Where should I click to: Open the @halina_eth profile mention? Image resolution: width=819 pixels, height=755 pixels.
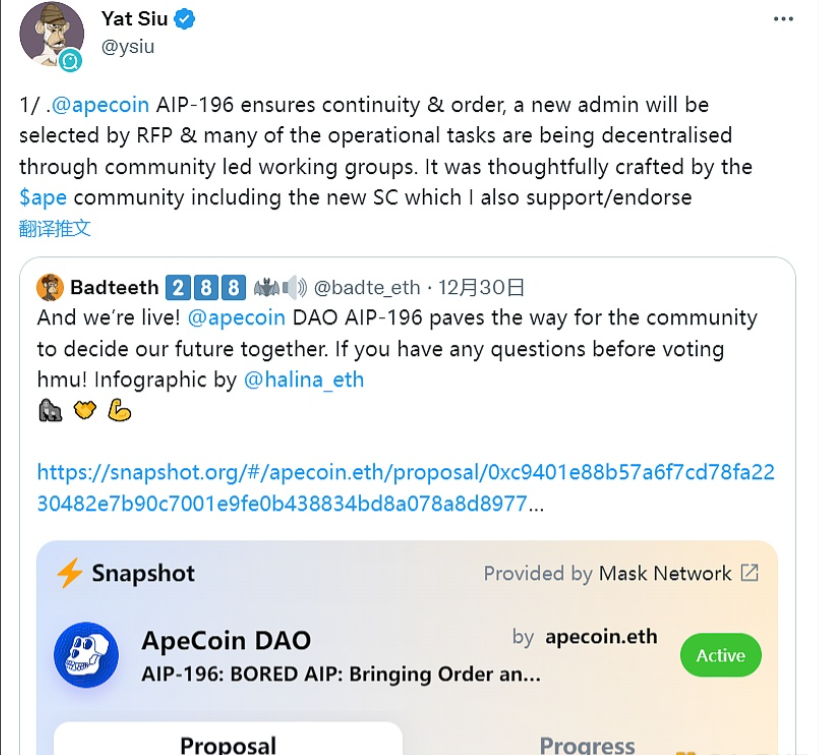[304, 380]
